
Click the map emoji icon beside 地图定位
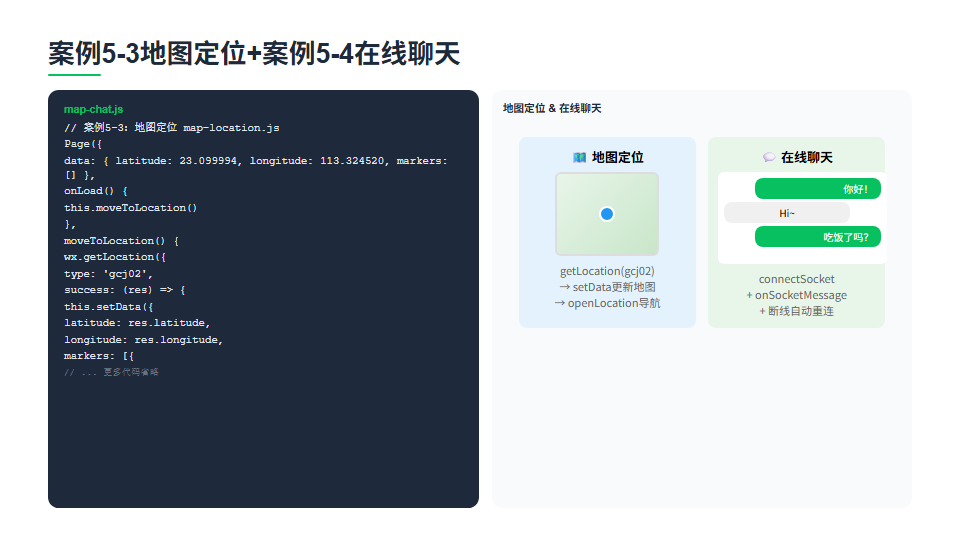tap(579, 158)
